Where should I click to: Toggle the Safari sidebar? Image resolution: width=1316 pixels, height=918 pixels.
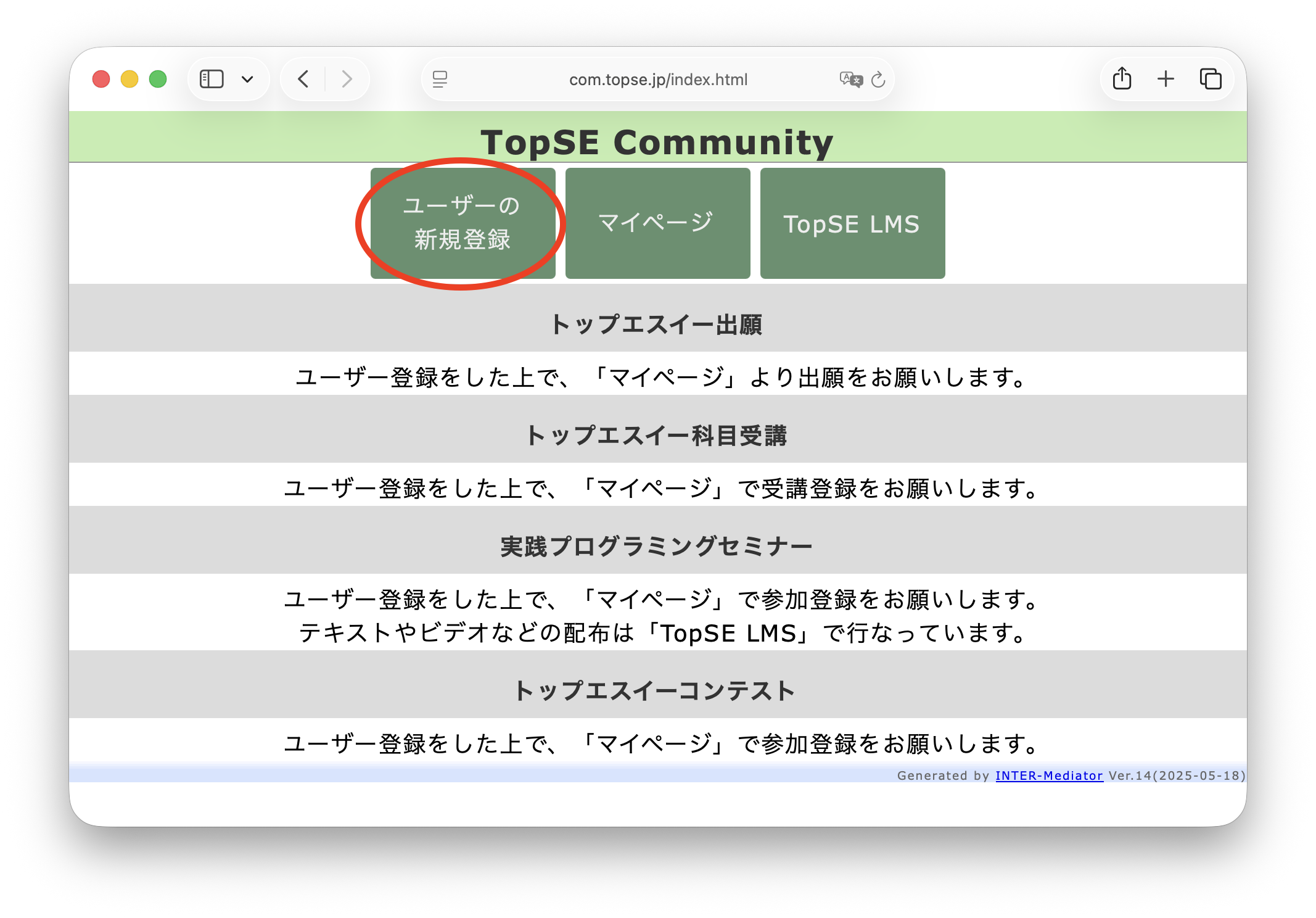tap(210, 79)
